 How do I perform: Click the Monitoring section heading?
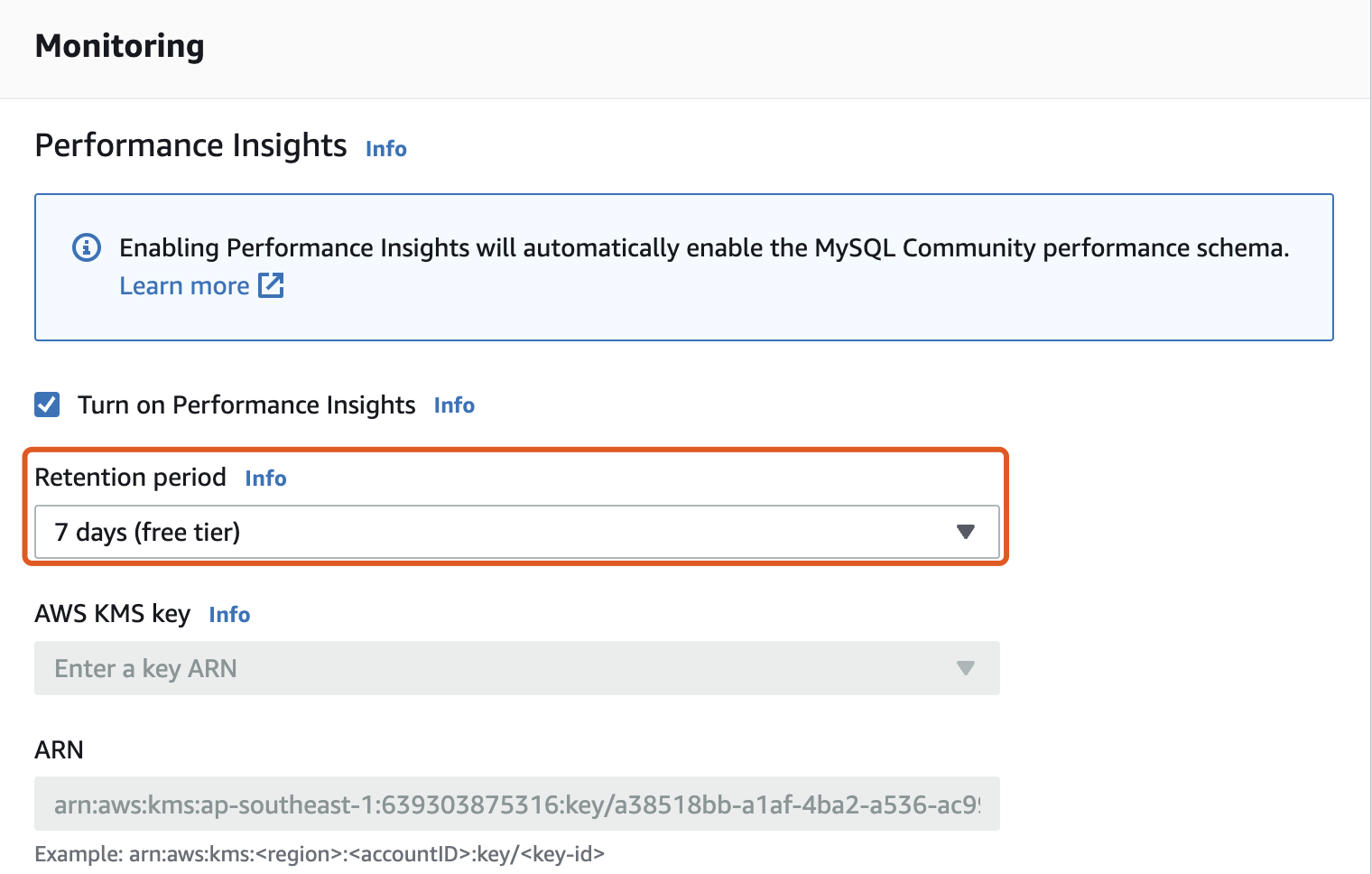[119, 46]
